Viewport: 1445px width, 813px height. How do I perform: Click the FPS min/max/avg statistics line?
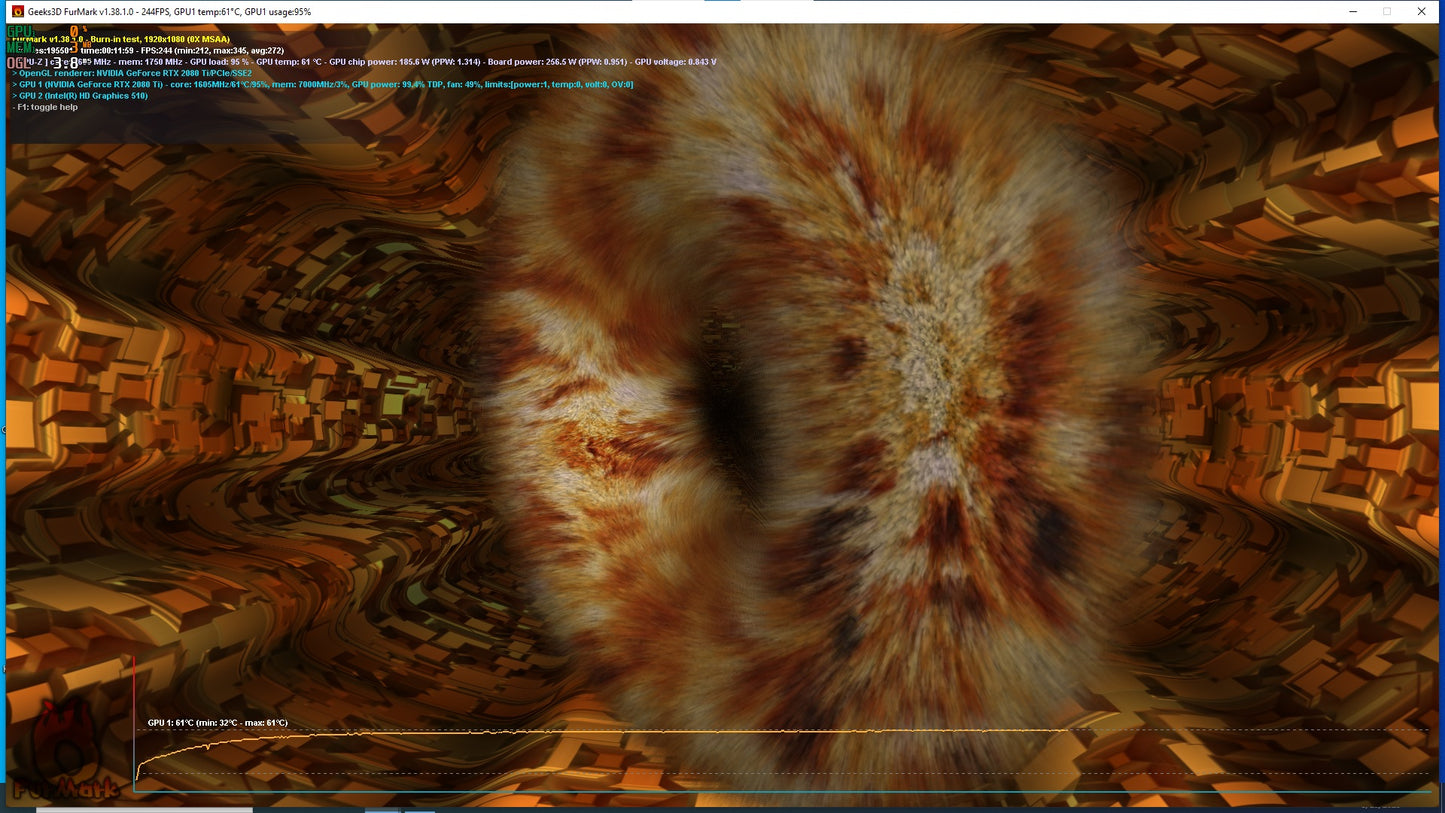[x=200, y=50]
